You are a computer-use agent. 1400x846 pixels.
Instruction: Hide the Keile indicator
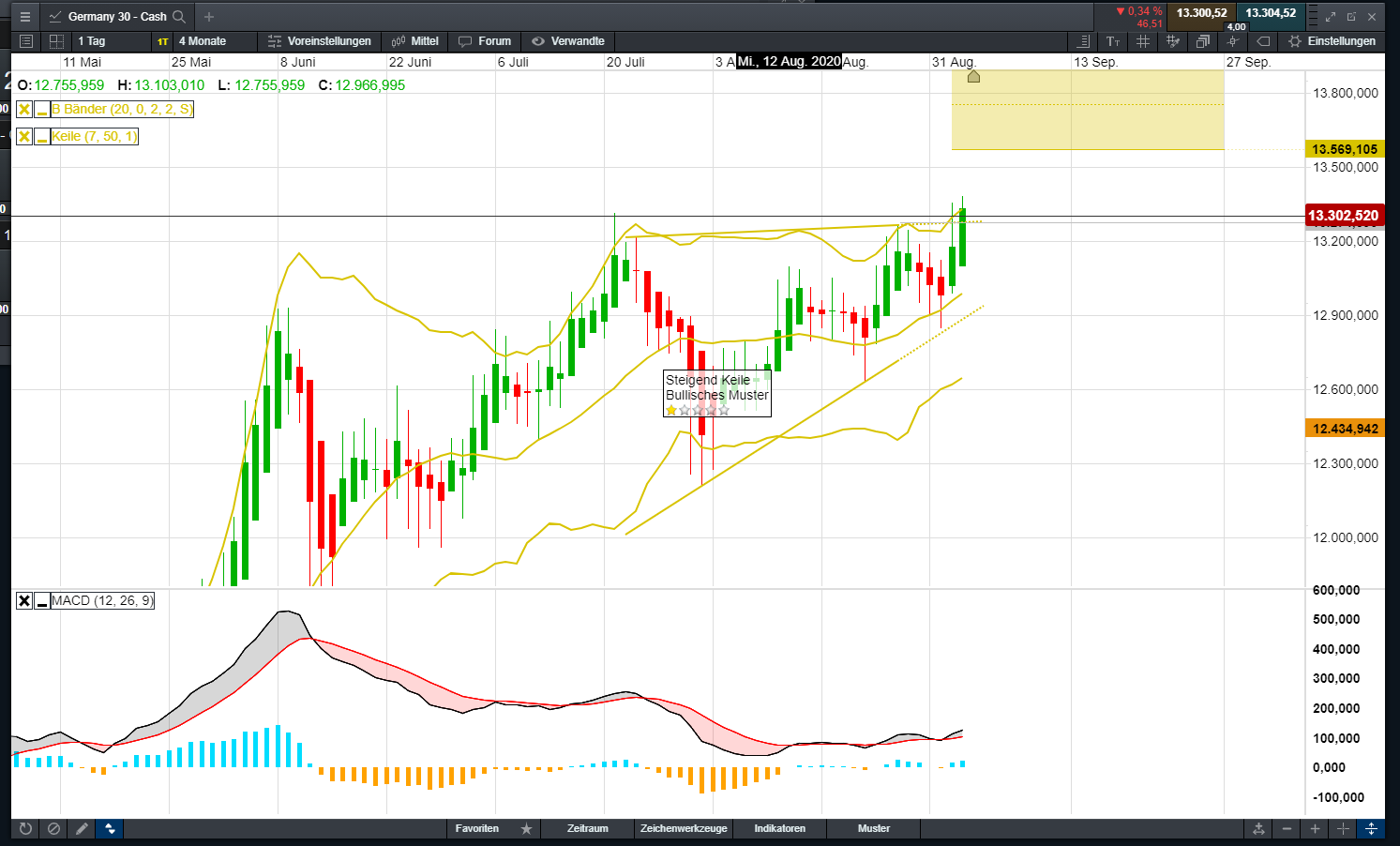click(42, 136)
